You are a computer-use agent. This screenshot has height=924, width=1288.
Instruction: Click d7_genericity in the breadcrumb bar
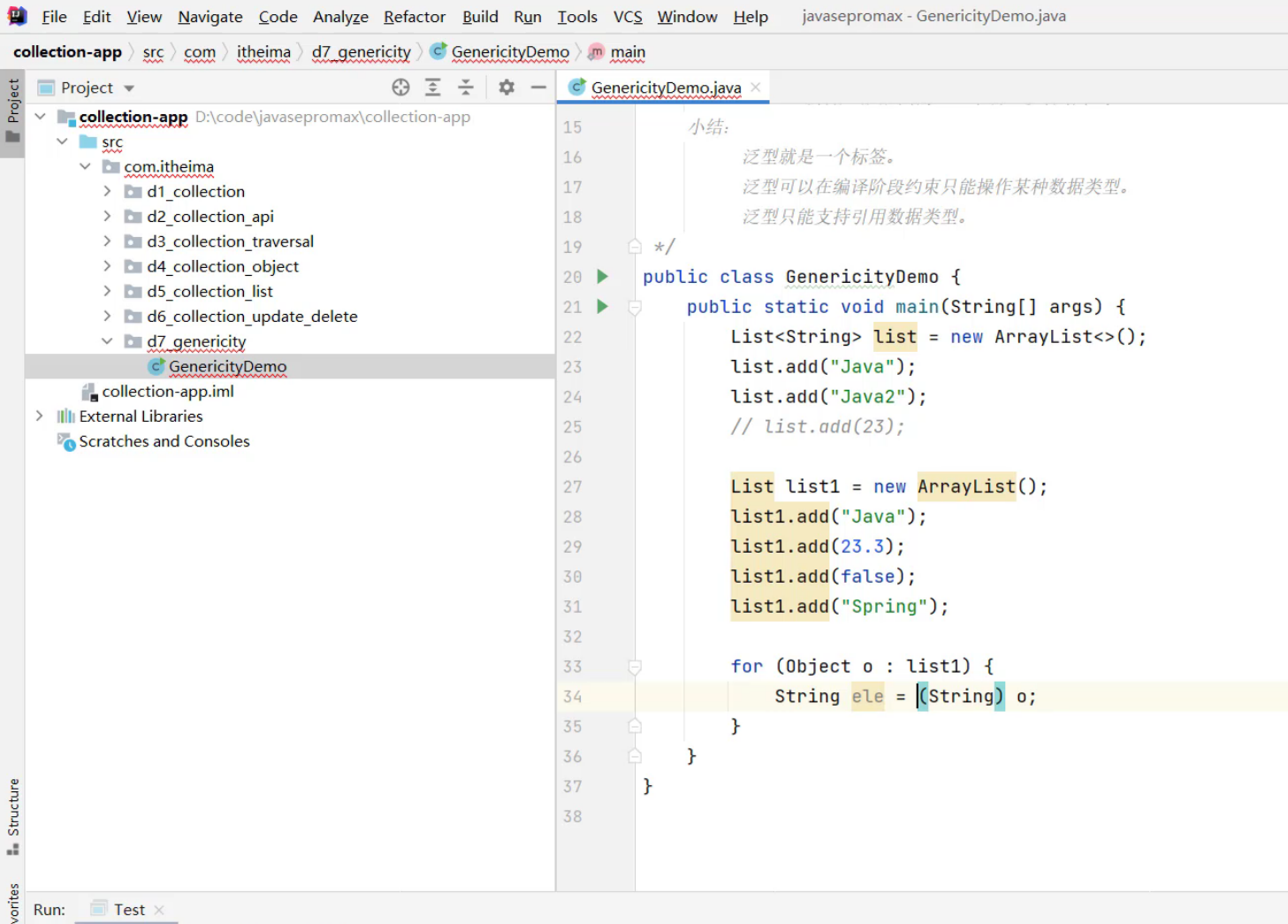pos(361,52)
